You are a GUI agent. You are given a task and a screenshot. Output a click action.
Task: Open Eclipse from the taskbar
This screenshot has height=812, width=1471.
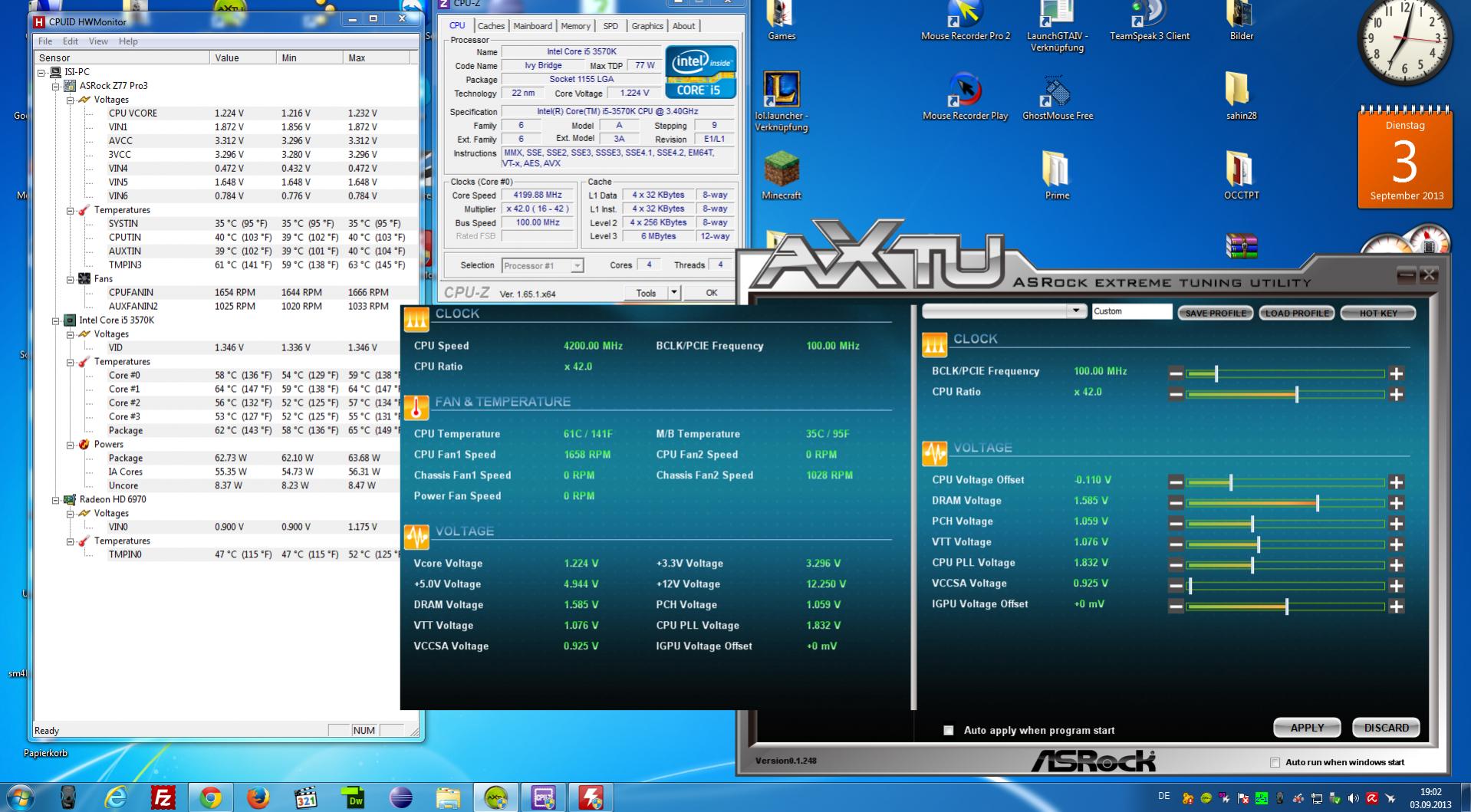click(400, 797)
